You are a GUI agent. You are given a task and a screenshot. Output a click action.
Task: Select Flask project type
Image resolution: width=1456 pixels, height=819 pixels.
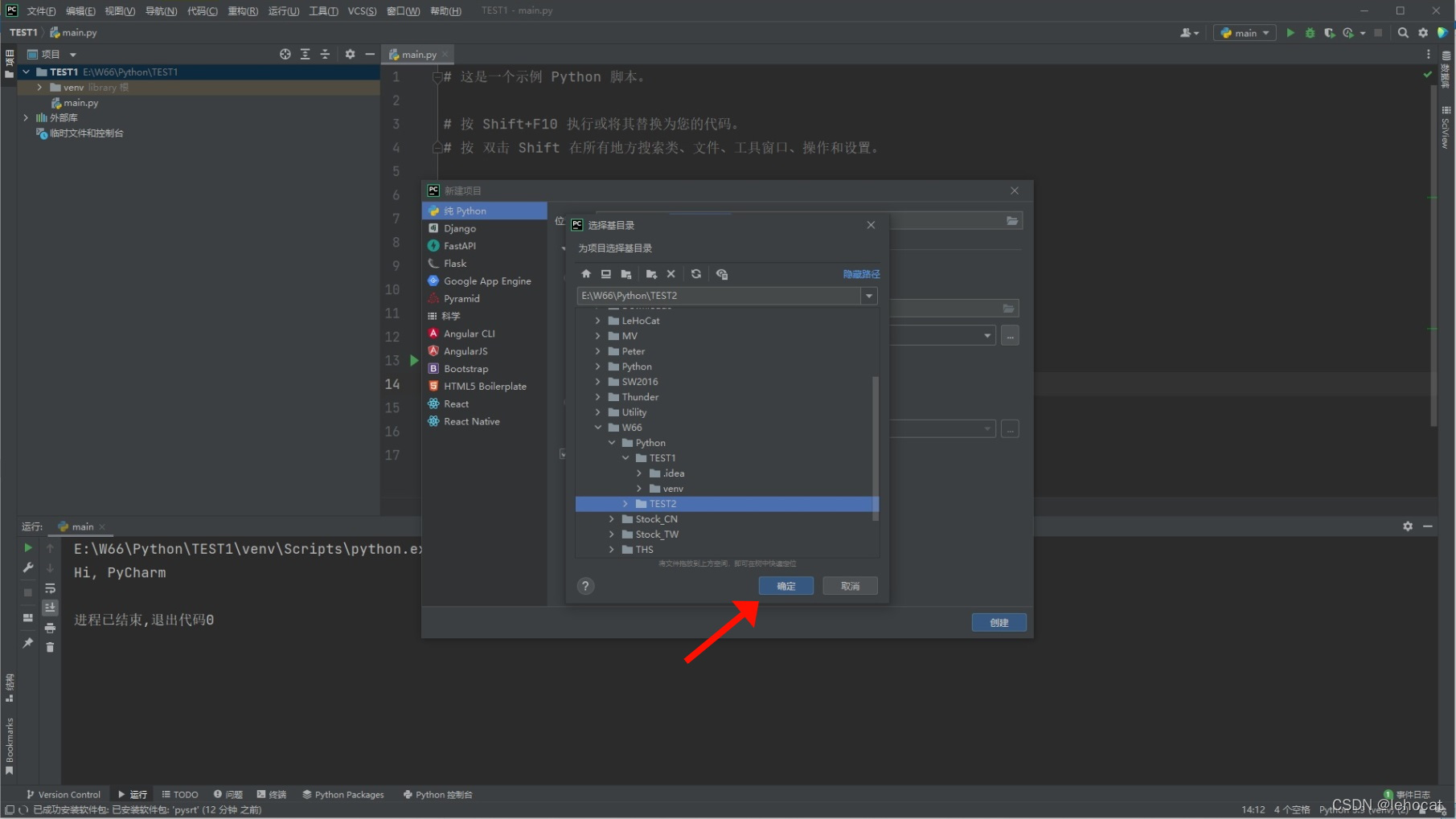coord(485,264)
